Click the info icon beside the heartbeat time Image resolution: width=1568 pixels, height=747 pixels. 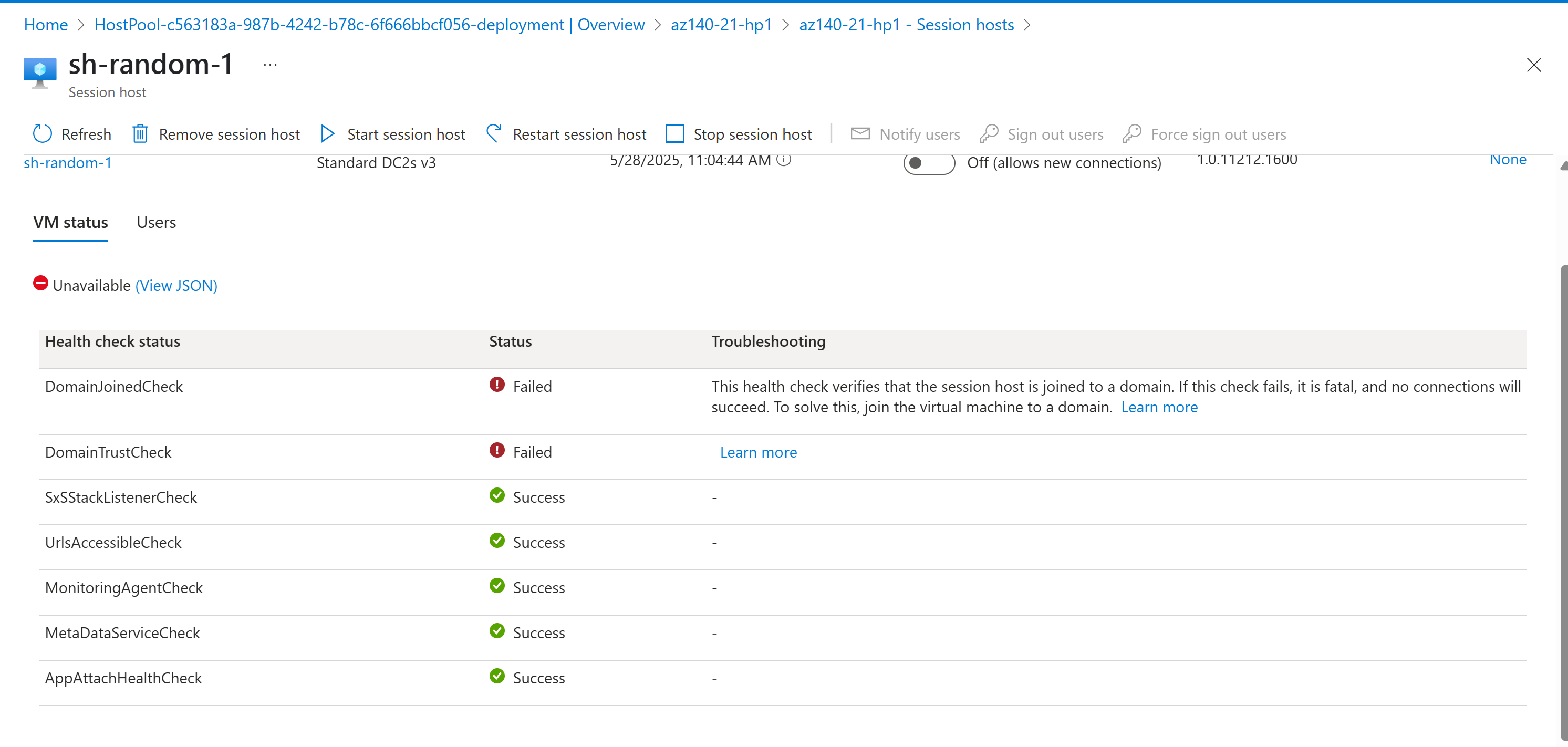[784, 160]
